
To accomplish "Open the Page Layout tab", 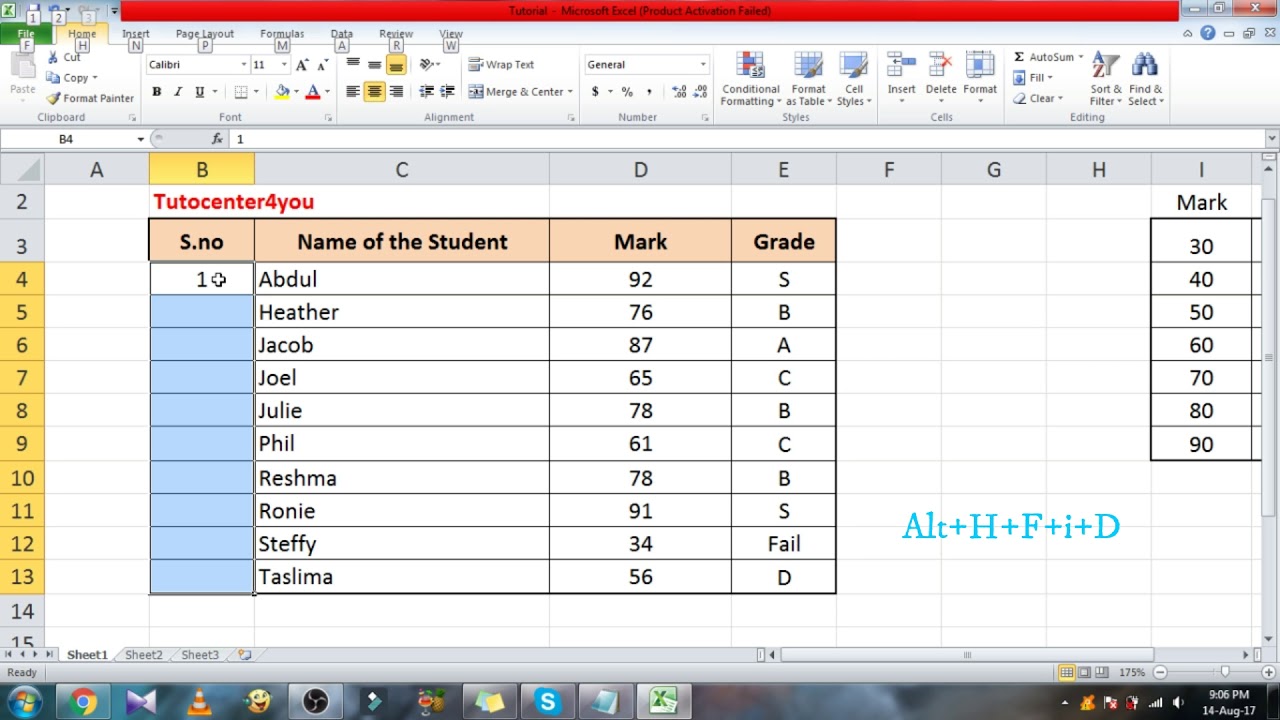I will click(204, 34).
